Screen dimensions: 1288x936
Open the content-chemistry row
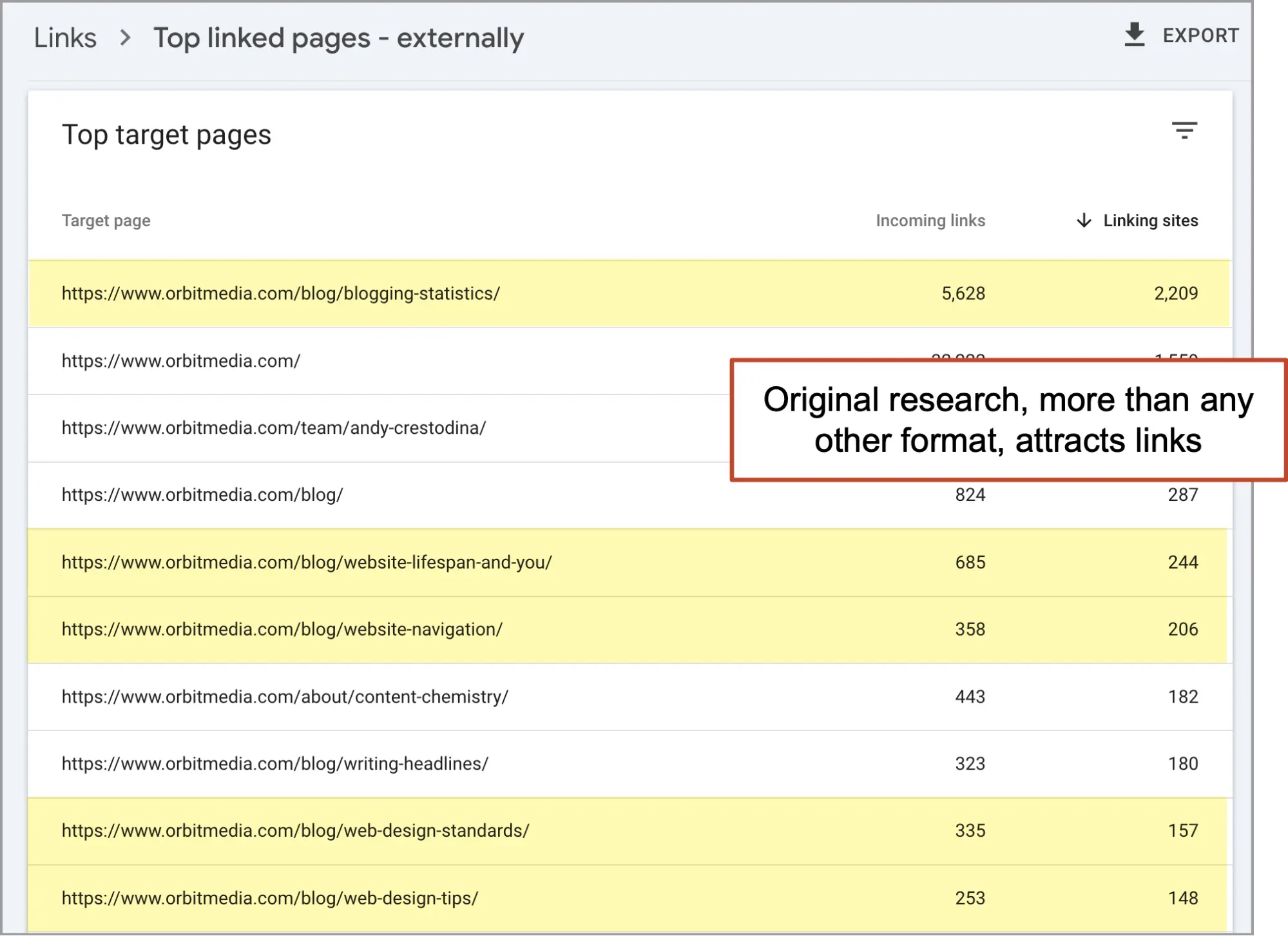[x=285, y=697]
